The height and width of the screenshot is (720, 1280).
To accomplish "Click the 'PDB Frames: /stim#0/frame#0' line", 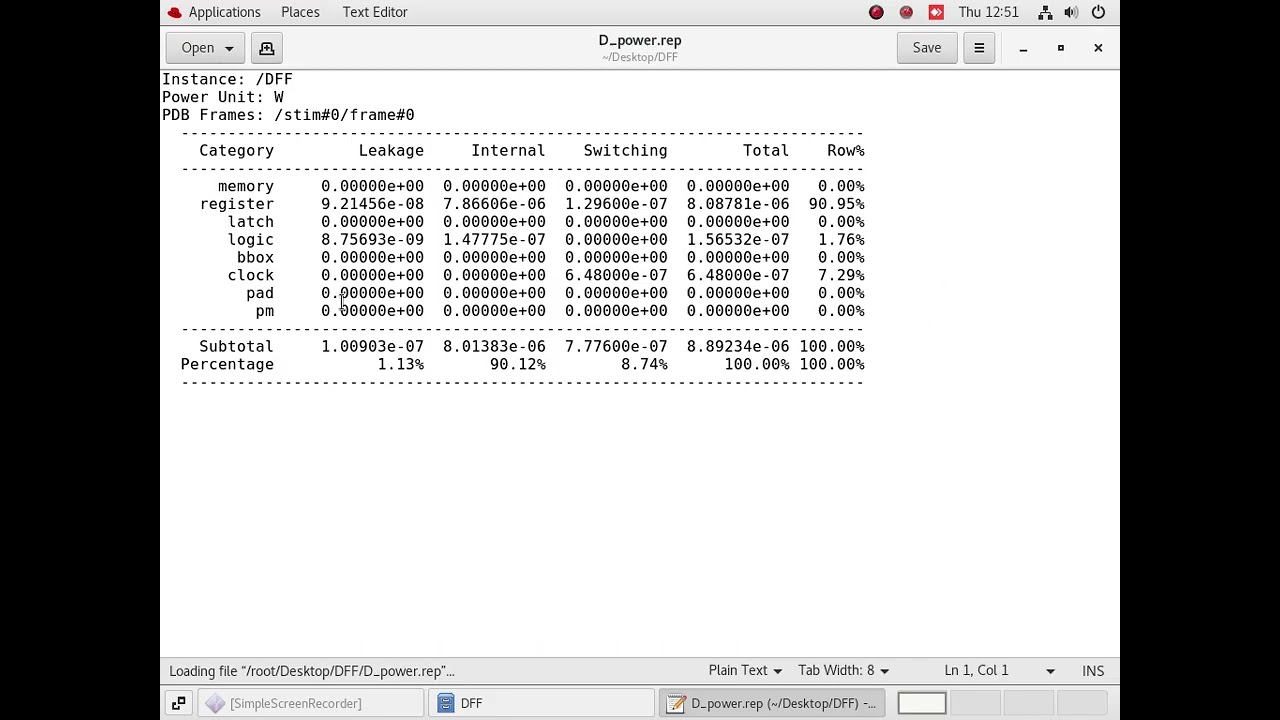I will 288,115.
